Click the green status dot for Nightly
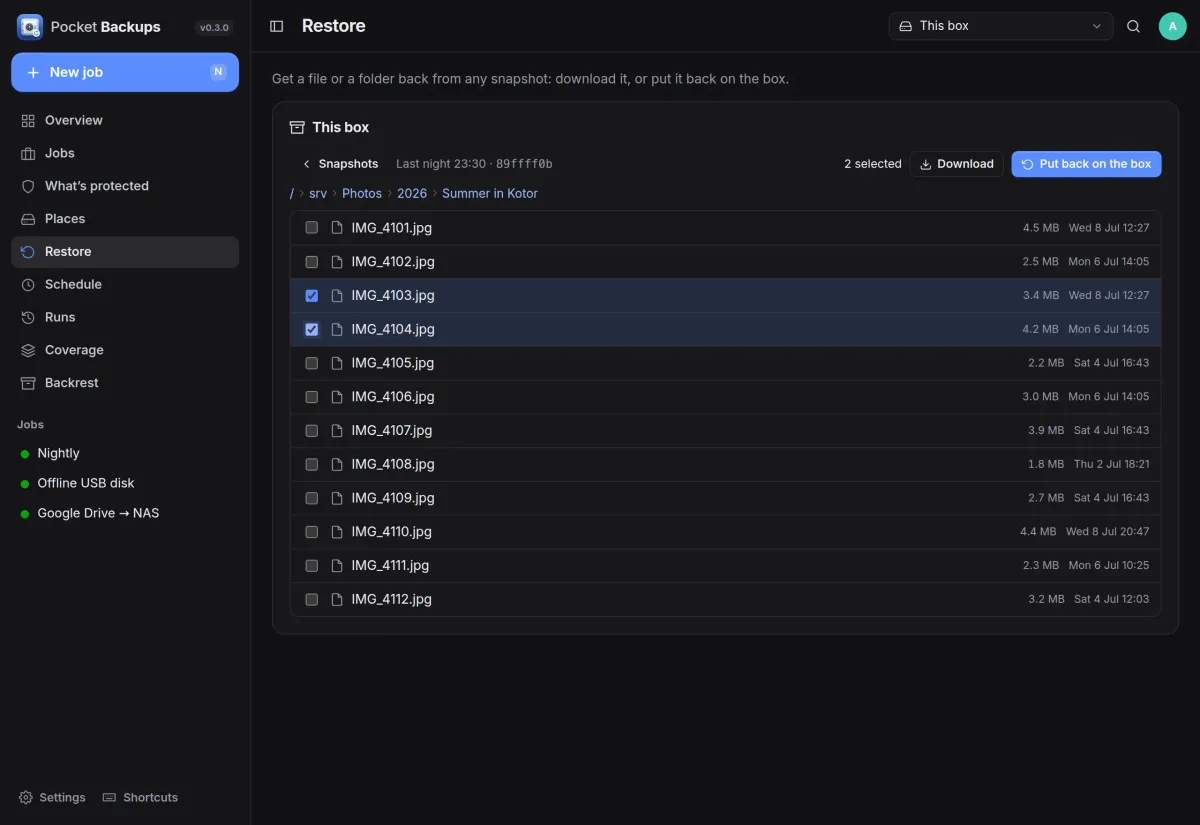 click(x=25, y=454)
